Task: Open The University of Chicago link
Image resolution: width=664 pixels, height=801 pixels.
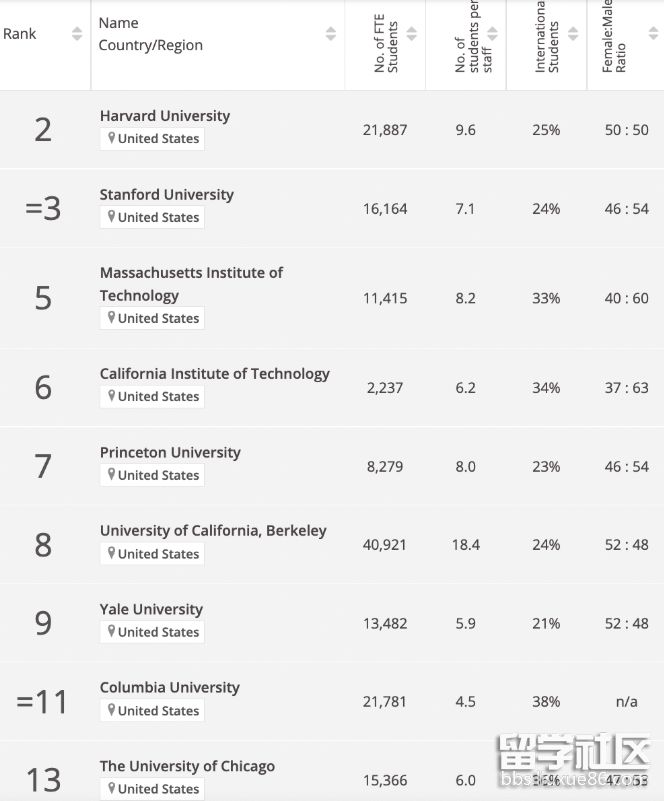Action: 187,766
